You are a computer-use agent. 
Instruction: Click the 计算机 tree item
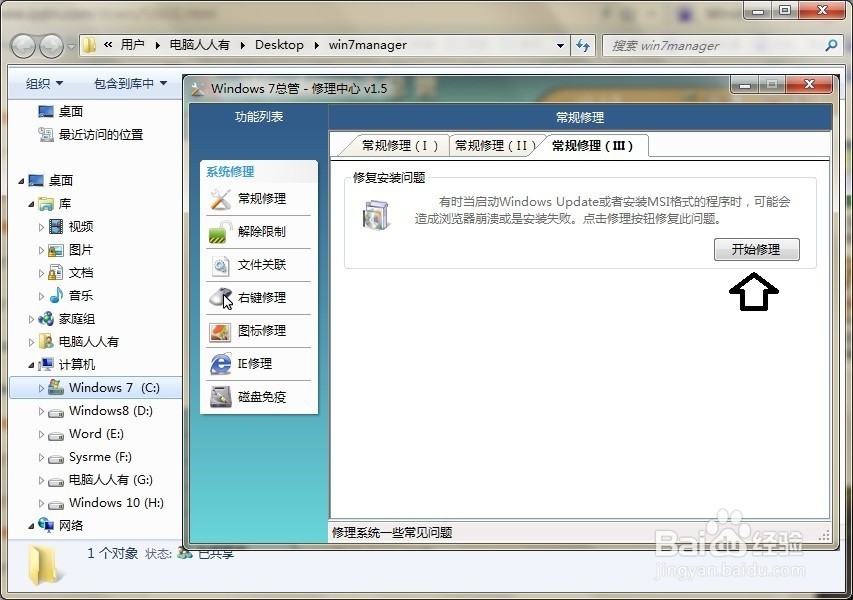[x=67, y=364]
